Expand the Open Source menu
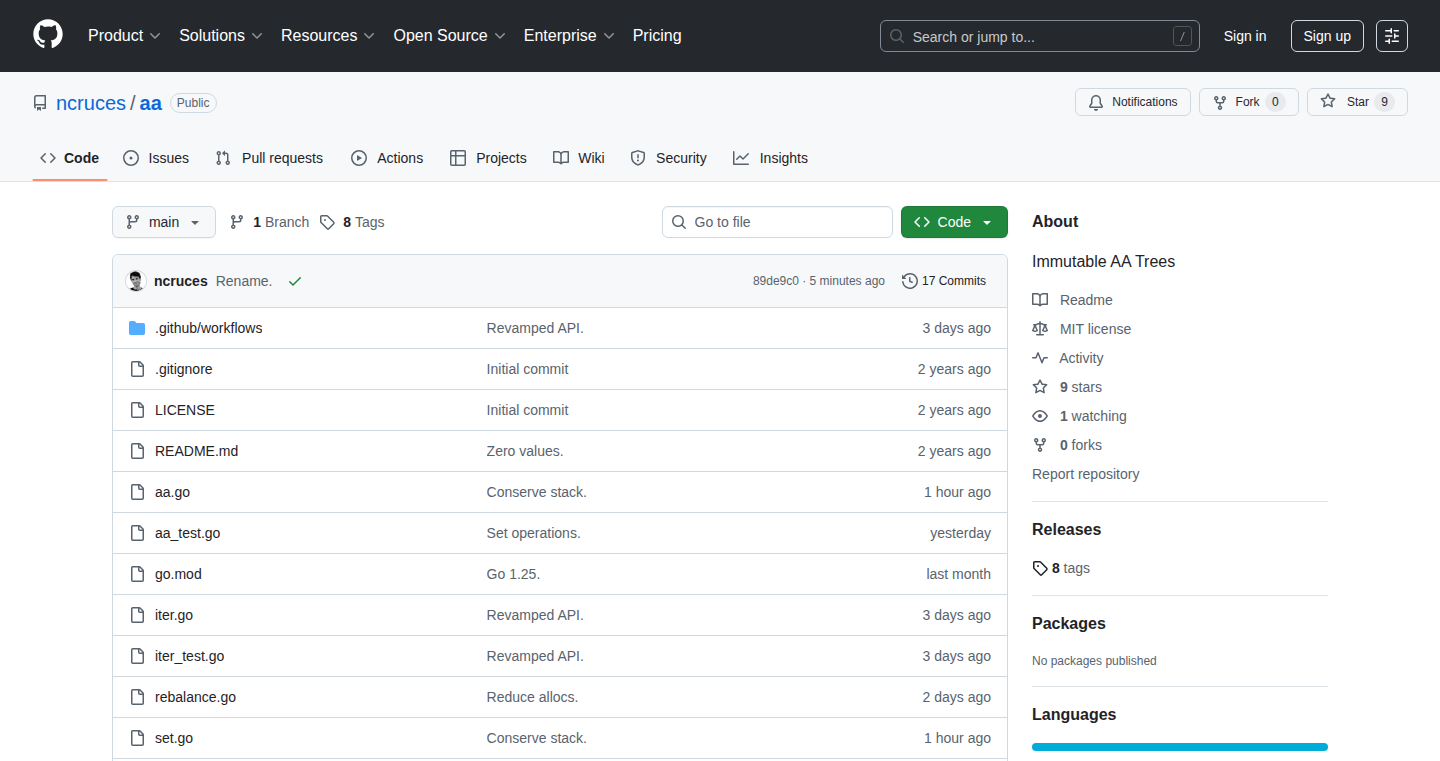The width and height of the screenshot is (1440, 761). [449, 36]
